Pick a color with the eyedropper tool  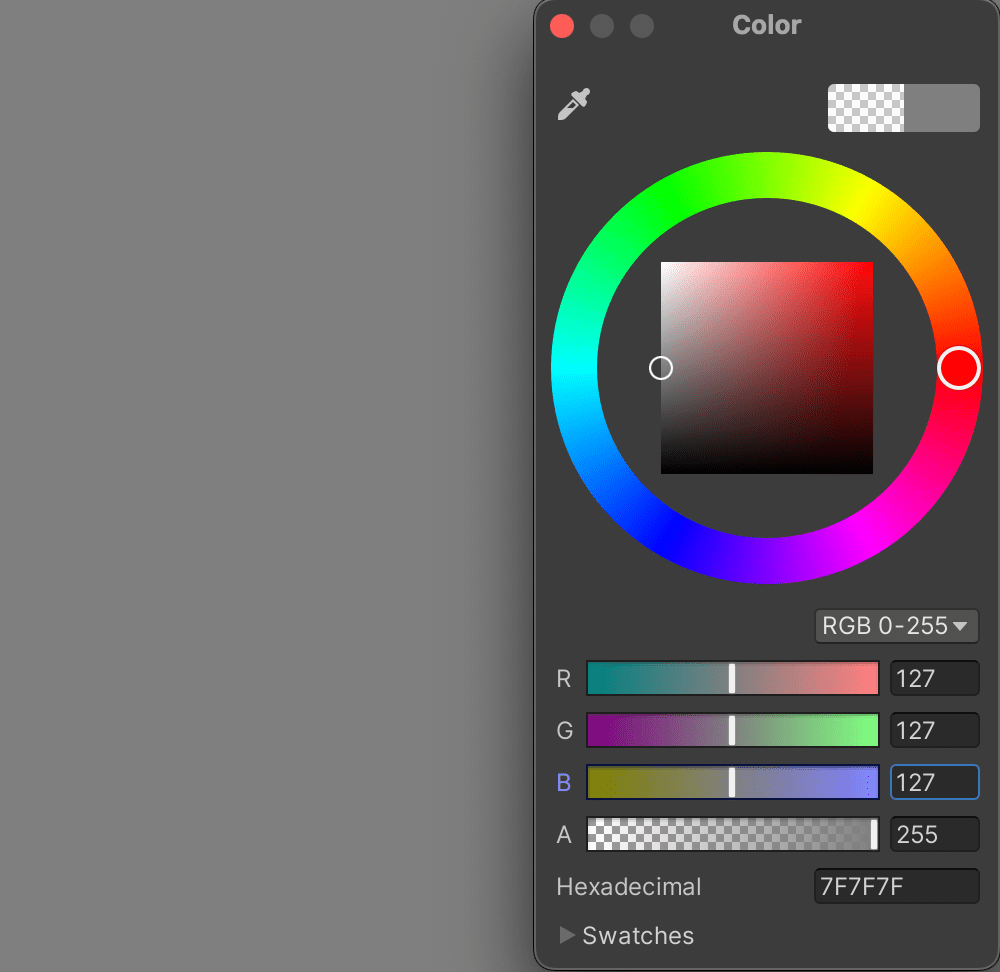(x=574, y=105)
